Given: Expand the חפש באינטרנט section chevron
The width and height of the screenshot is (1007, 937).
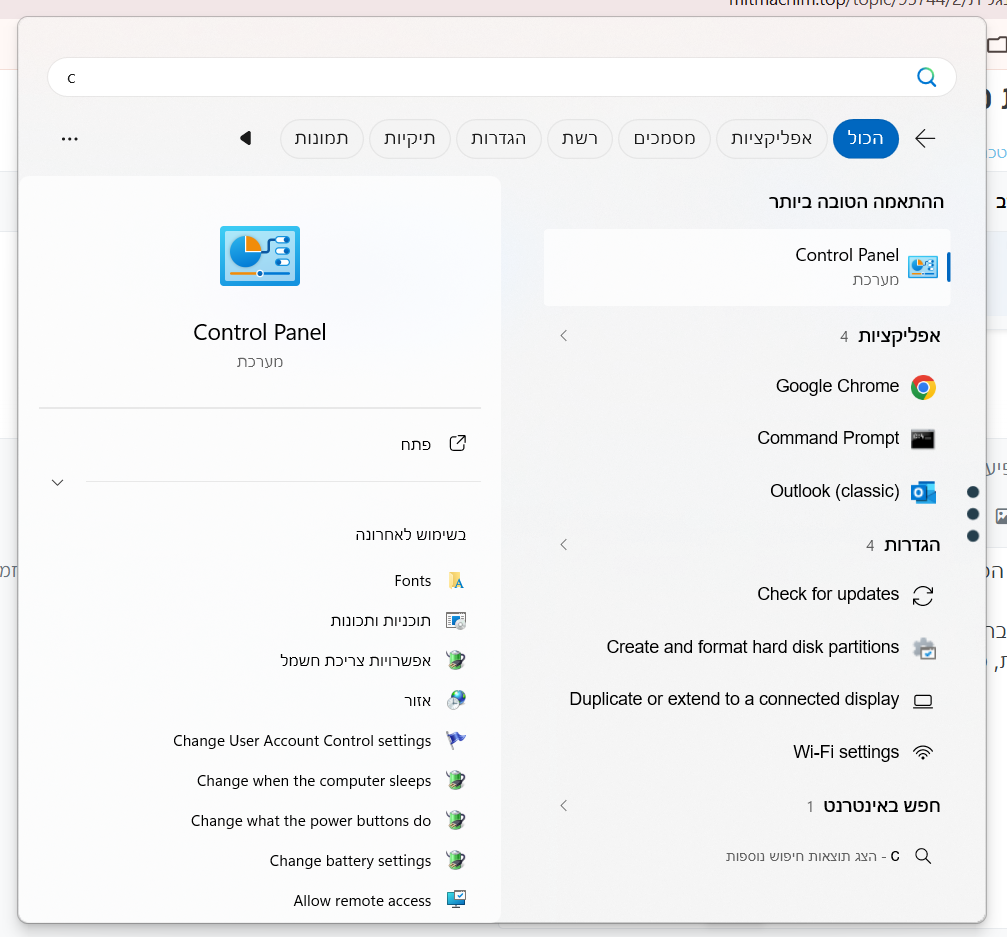Looking at the screenshot, I should tap(564, 806).
